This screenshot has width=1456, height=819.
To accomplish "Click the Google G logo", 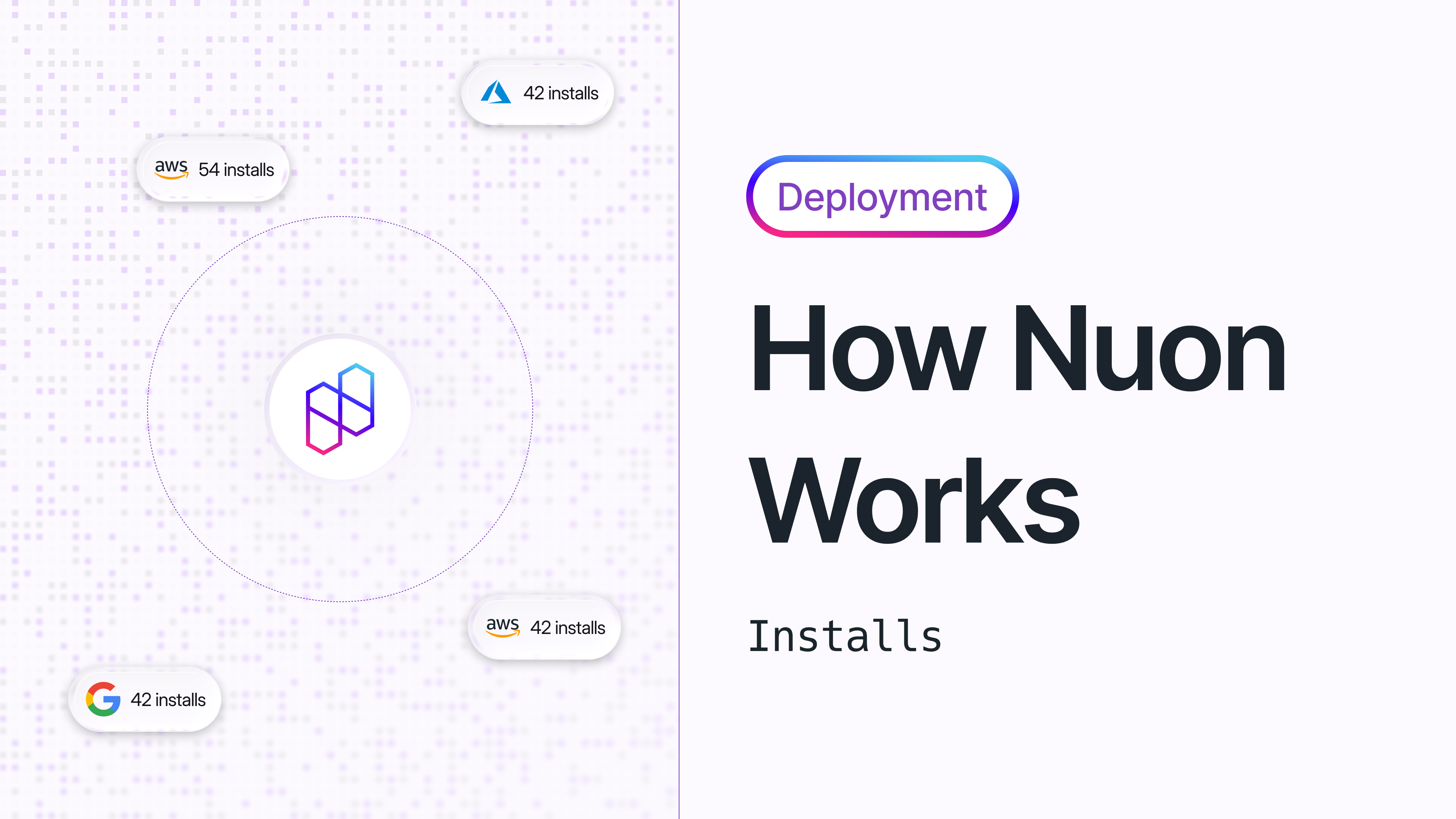I will point(103,699).
